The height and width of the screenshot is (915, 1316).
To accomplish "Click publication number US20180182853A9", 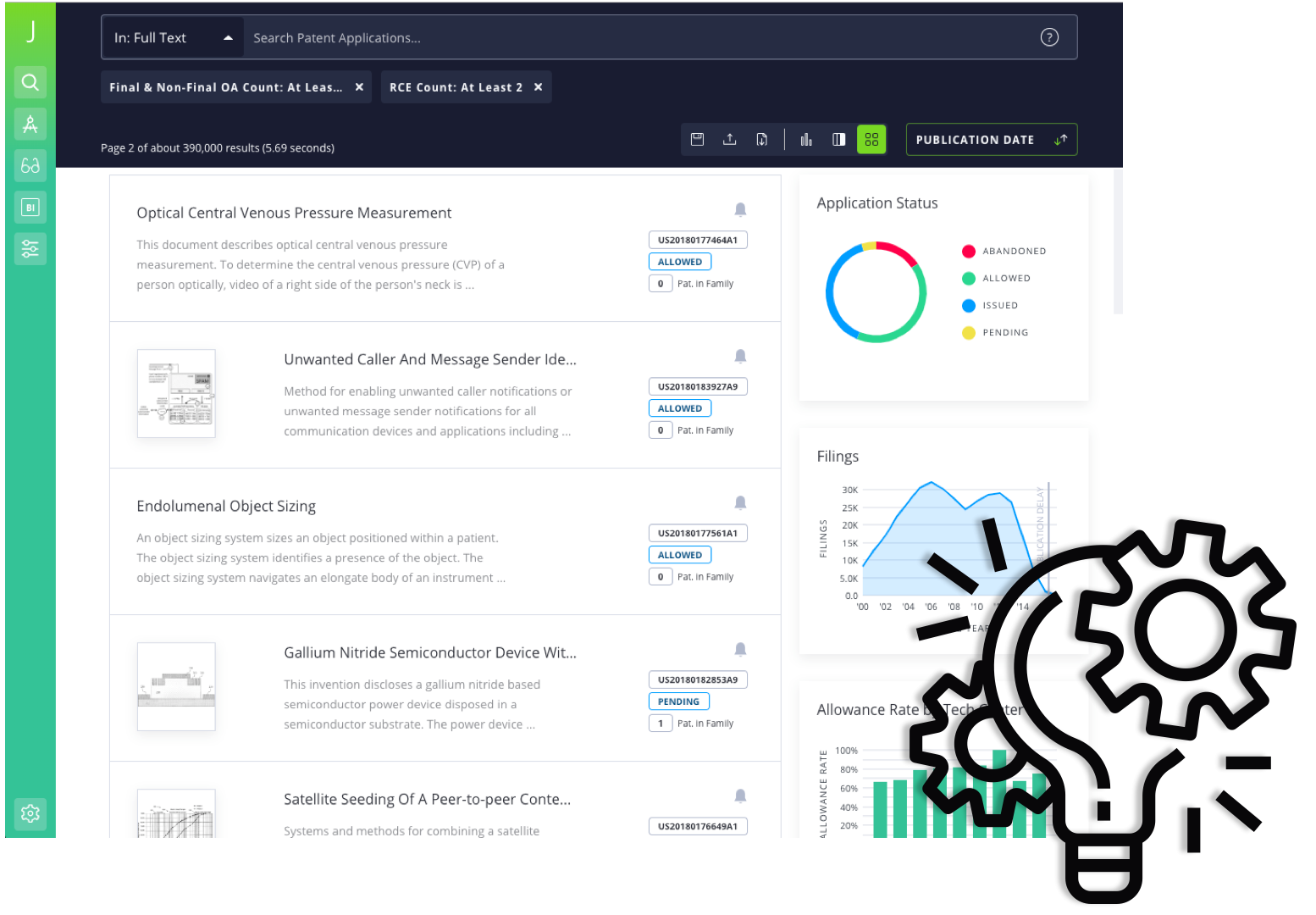I will 698,679.
